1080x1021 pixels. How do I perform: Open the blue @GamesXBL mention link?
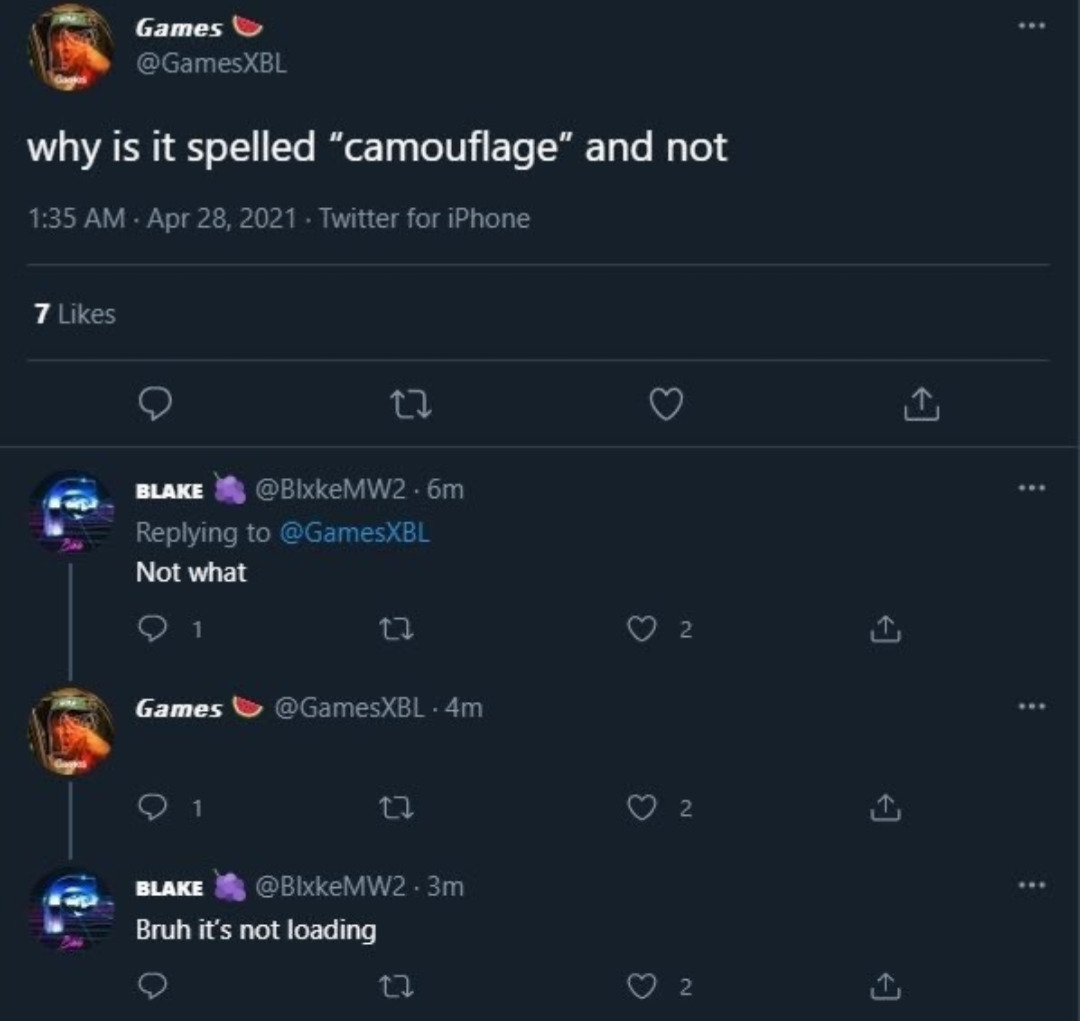(x=353, y=532)
